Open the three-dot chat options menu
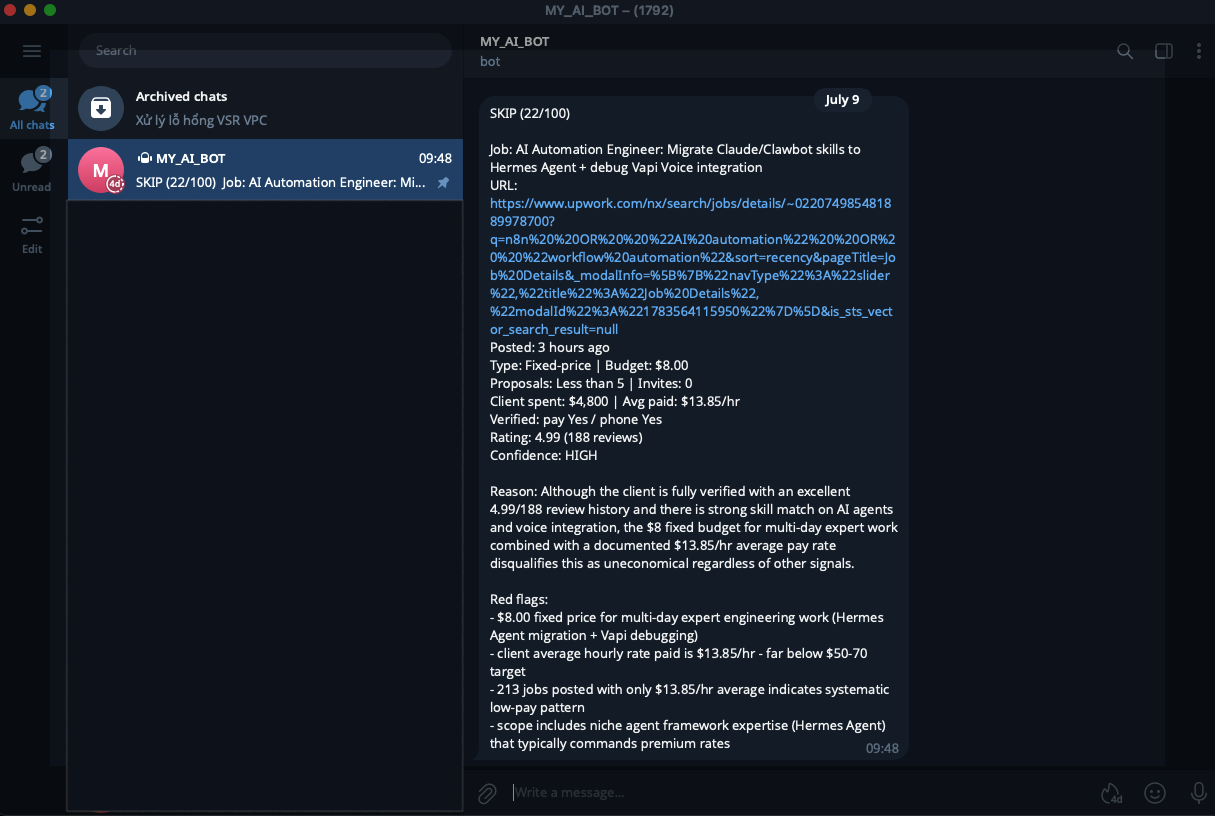 [1198, 51]
